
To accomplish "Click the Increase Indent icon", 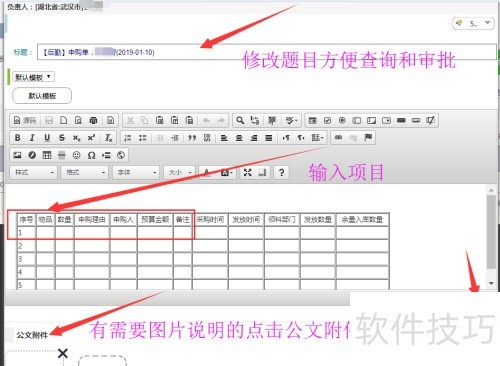I will coord(175,138).
